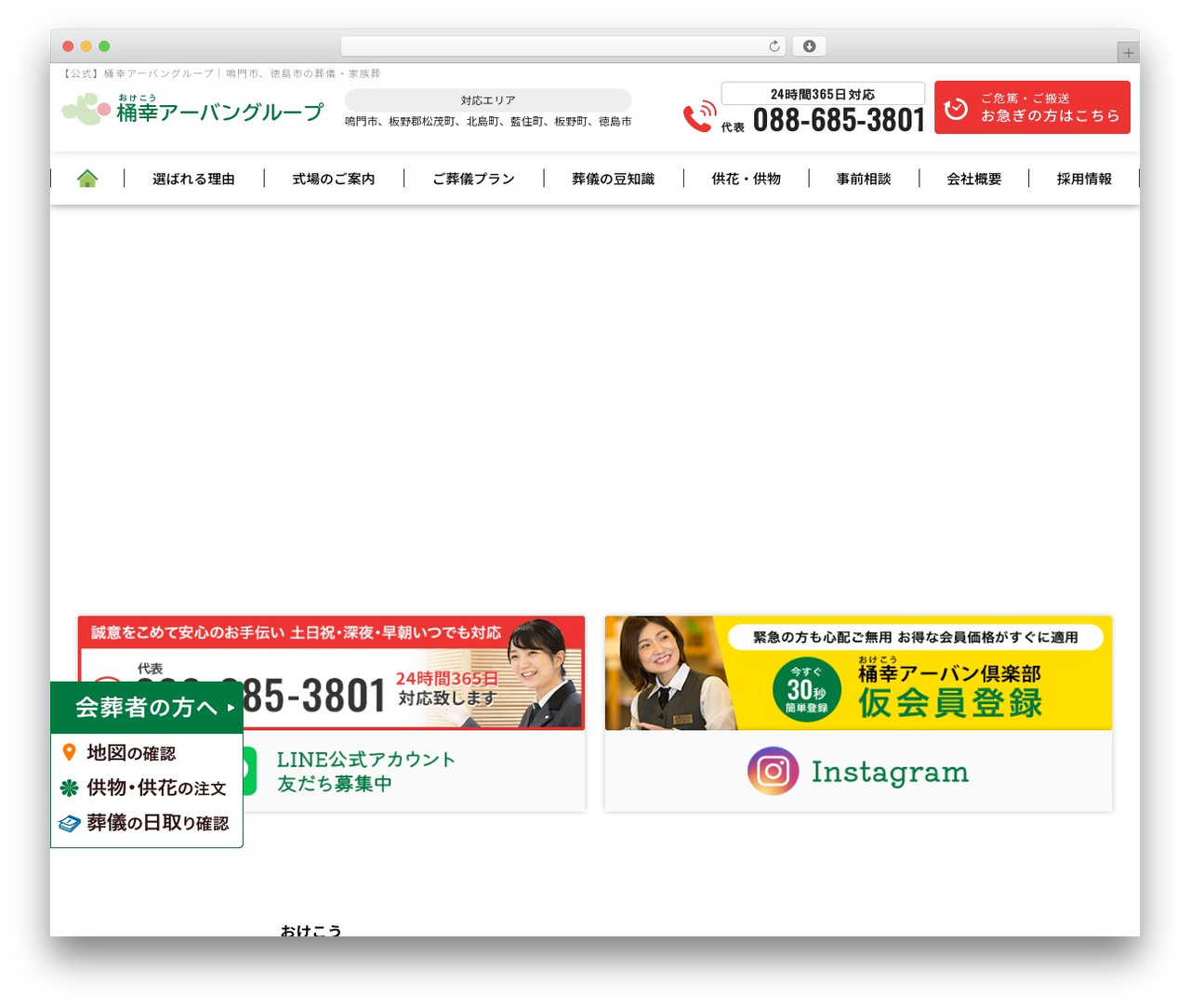Go to the home page via the green house icon
The image size is (1190, 1008).
tap(87, 179)
